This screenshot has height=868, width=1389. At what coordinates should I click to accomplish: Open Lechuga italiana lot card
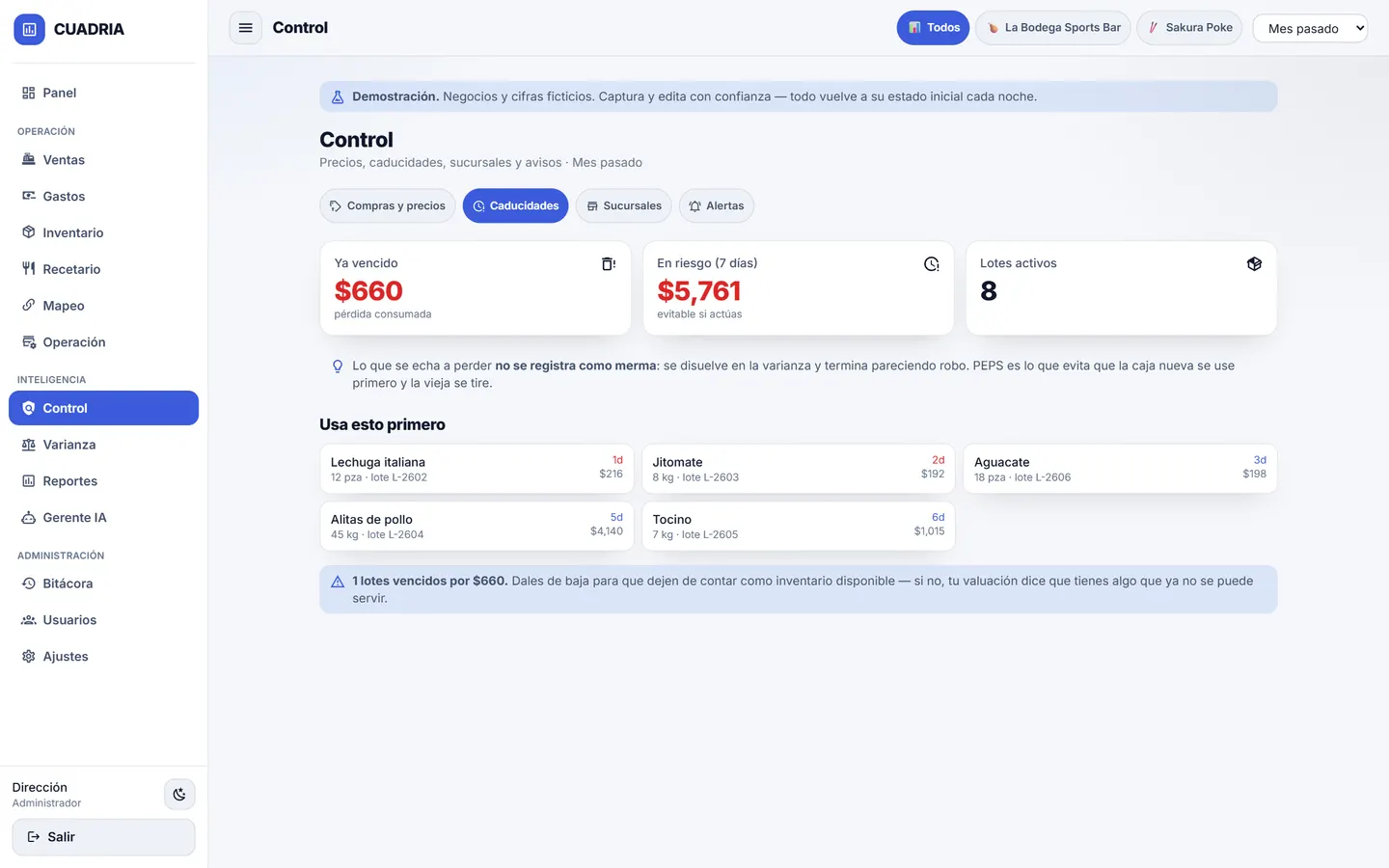click(477, 469)
